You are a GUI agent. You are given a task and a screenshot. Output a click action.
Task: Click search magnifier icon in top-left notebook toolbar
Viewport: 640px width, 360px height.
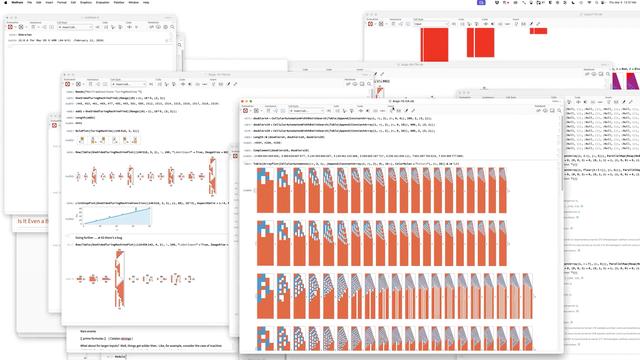pos(172,27)
